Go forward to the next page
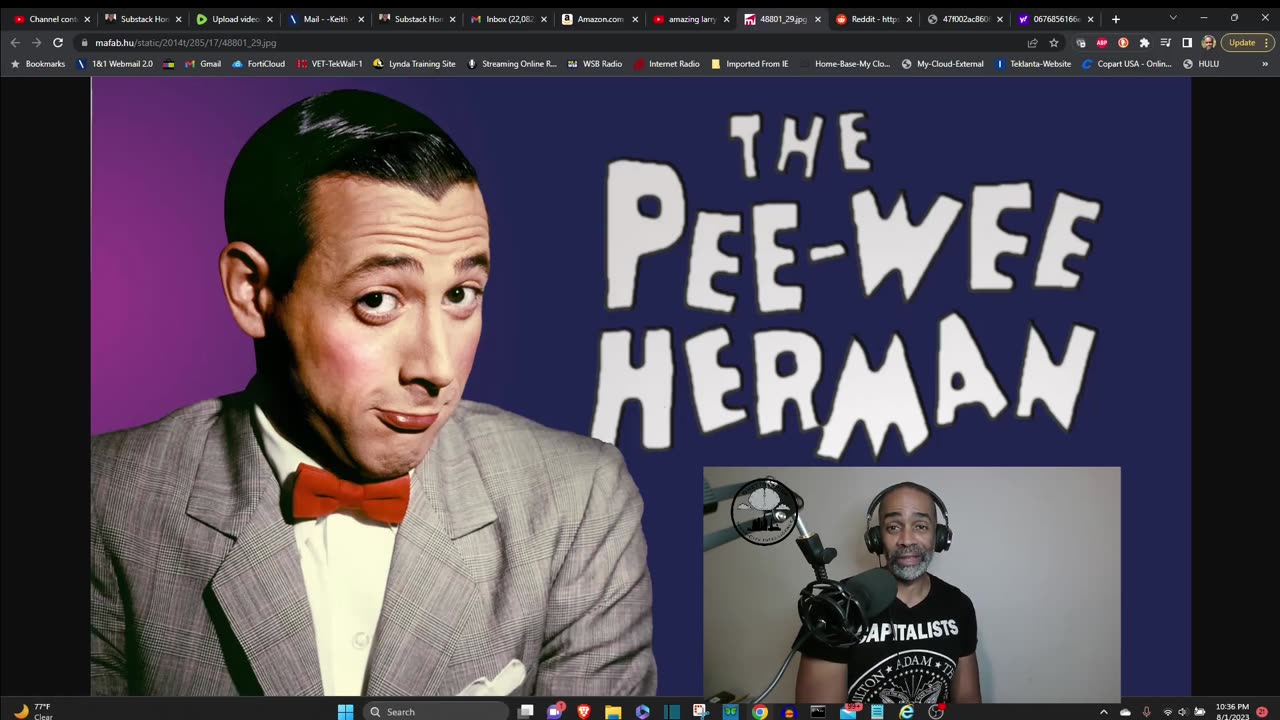Viewport: 1280px width, 720px height. (x=36, y=43)
